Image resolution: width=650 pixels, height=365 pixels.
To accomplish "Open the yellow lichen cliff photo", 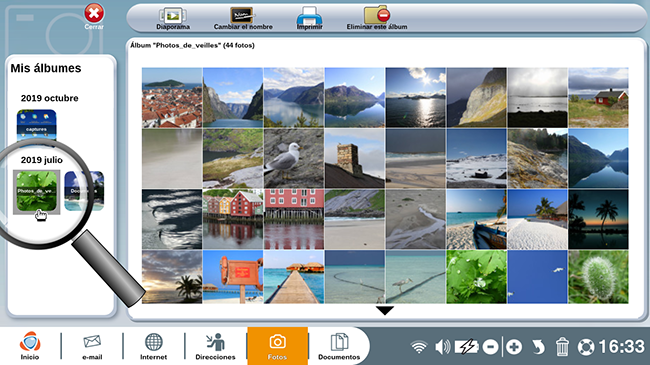I will pos(476,97).
